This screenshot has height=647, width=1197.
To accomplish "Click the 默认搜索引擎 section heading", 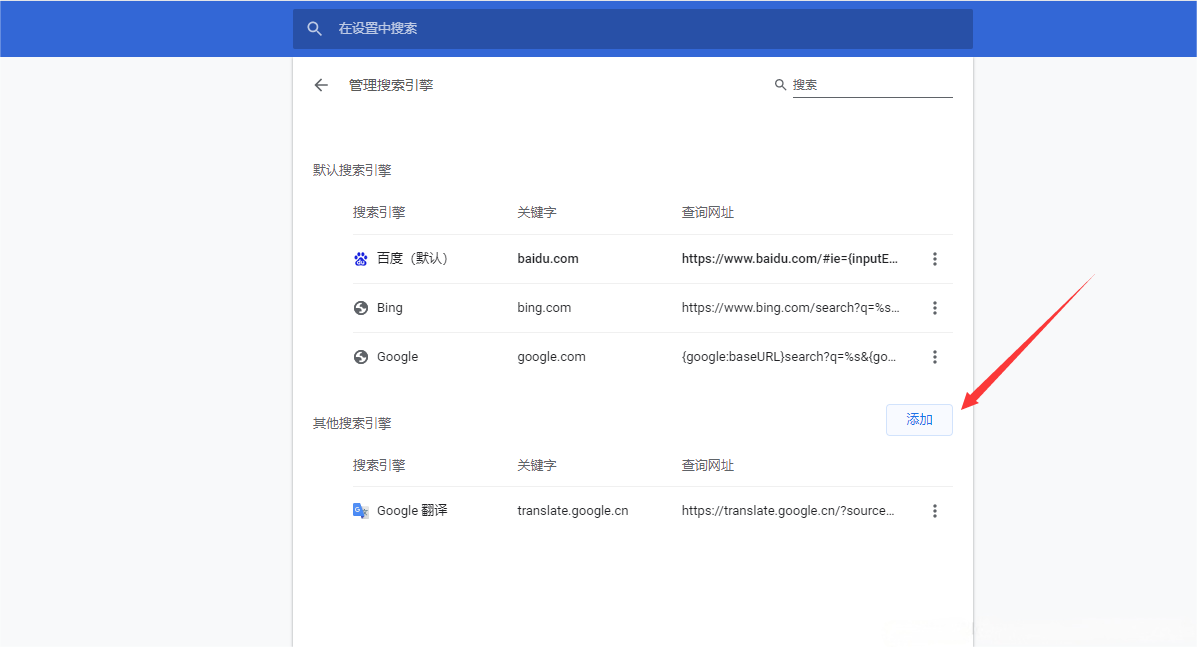I will point(352,170).
